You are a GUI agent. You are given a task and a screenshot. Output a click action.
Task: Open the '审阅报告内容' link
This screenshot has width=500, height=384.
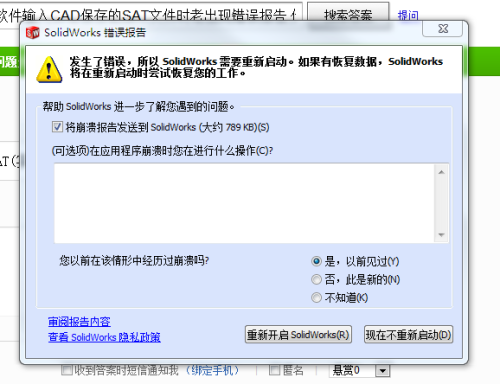click(x=79, y=321)
